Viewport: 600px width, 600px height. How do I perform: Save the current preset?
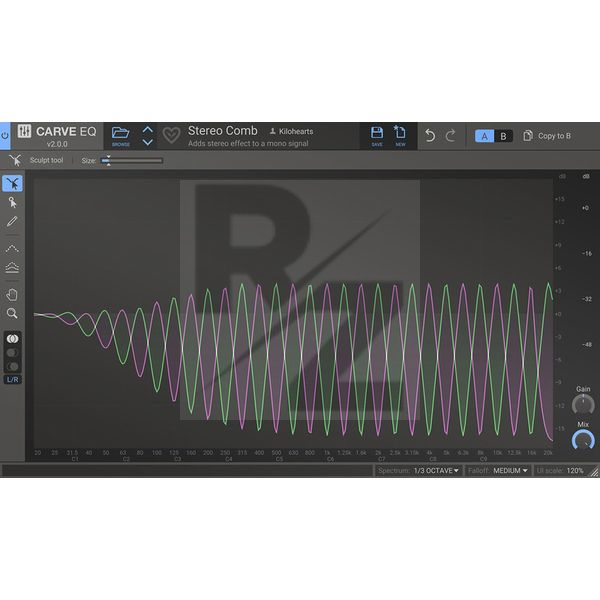pyautogui.click(x=377, y=136)
